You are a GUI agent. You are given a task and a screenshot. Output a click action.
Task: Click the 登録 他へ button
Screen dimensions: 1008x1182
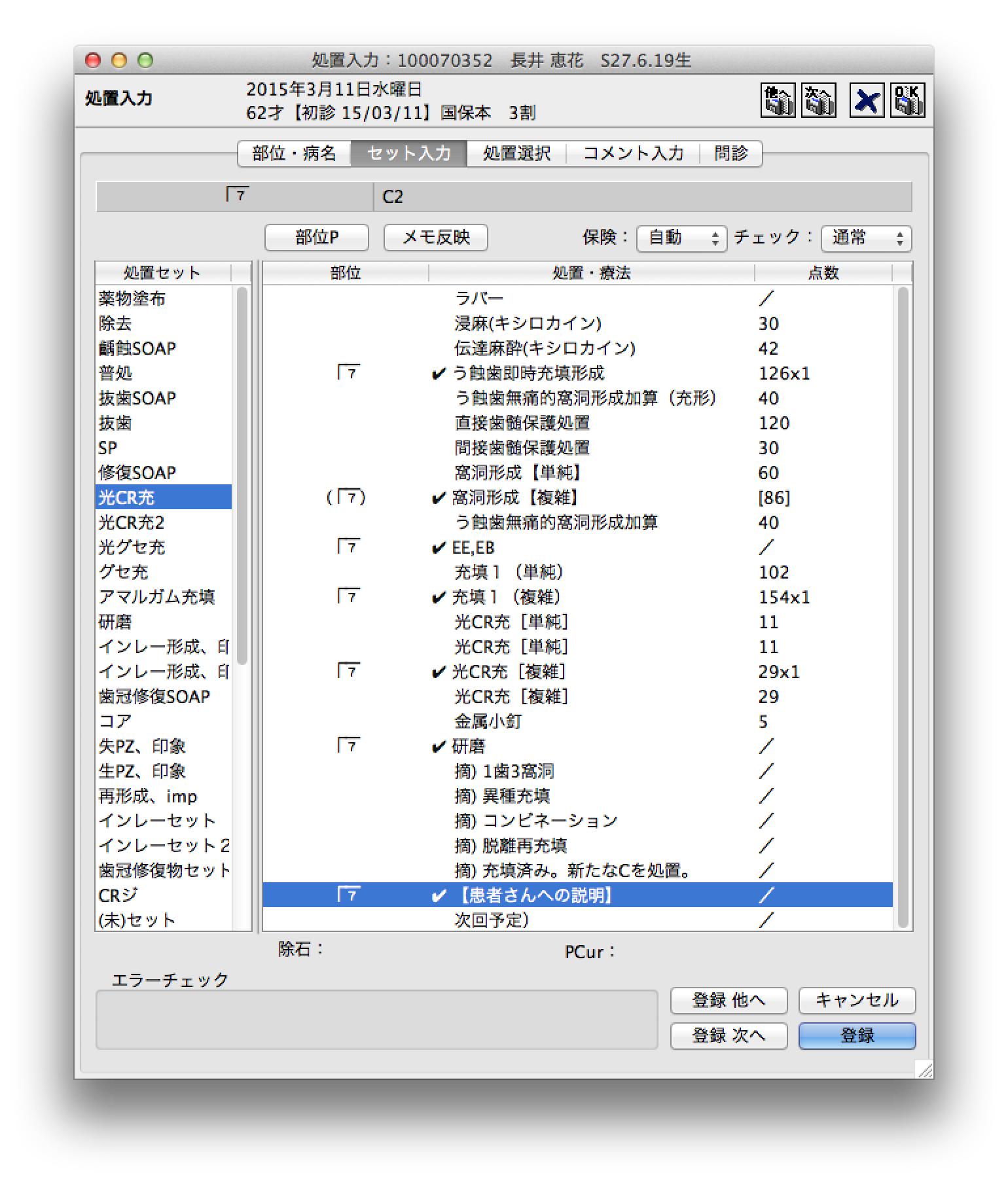tap(729, 1000)
